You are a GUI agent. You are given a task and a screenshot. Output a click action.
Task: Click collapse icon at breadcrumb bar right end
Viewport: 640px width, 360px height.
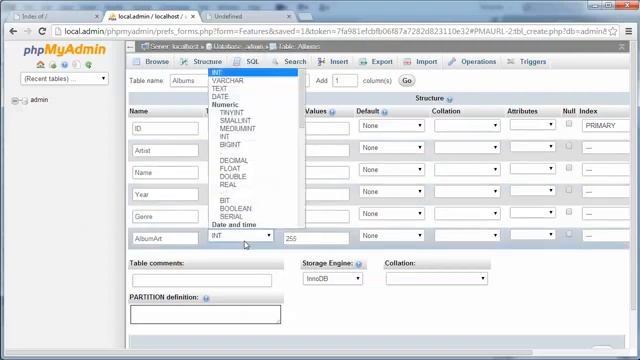pyautogui.click(x=622, y=47)
